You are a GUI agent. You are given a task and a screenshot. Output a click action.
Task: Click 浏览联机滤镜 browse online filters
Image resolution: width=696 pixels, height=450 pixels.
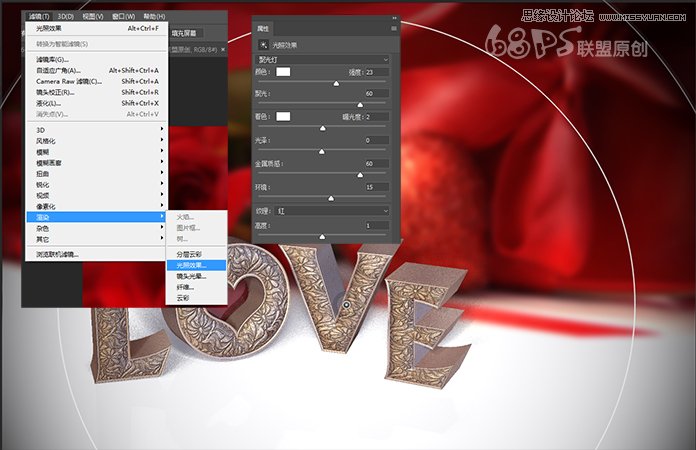97,255
